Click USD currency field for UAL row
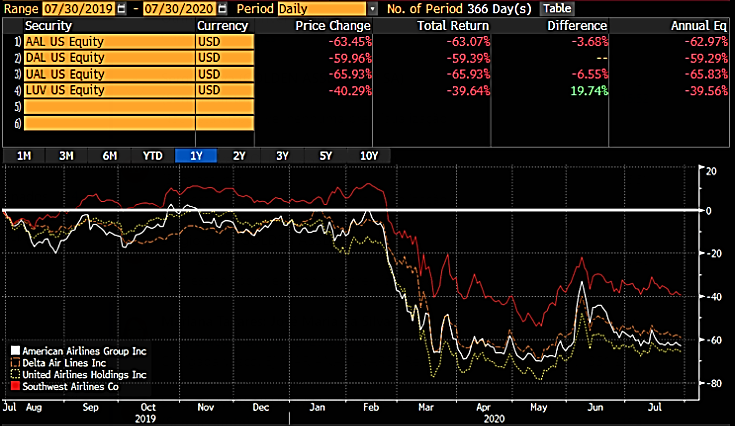Viewport: 735px width, 426px height. (225, 74)
